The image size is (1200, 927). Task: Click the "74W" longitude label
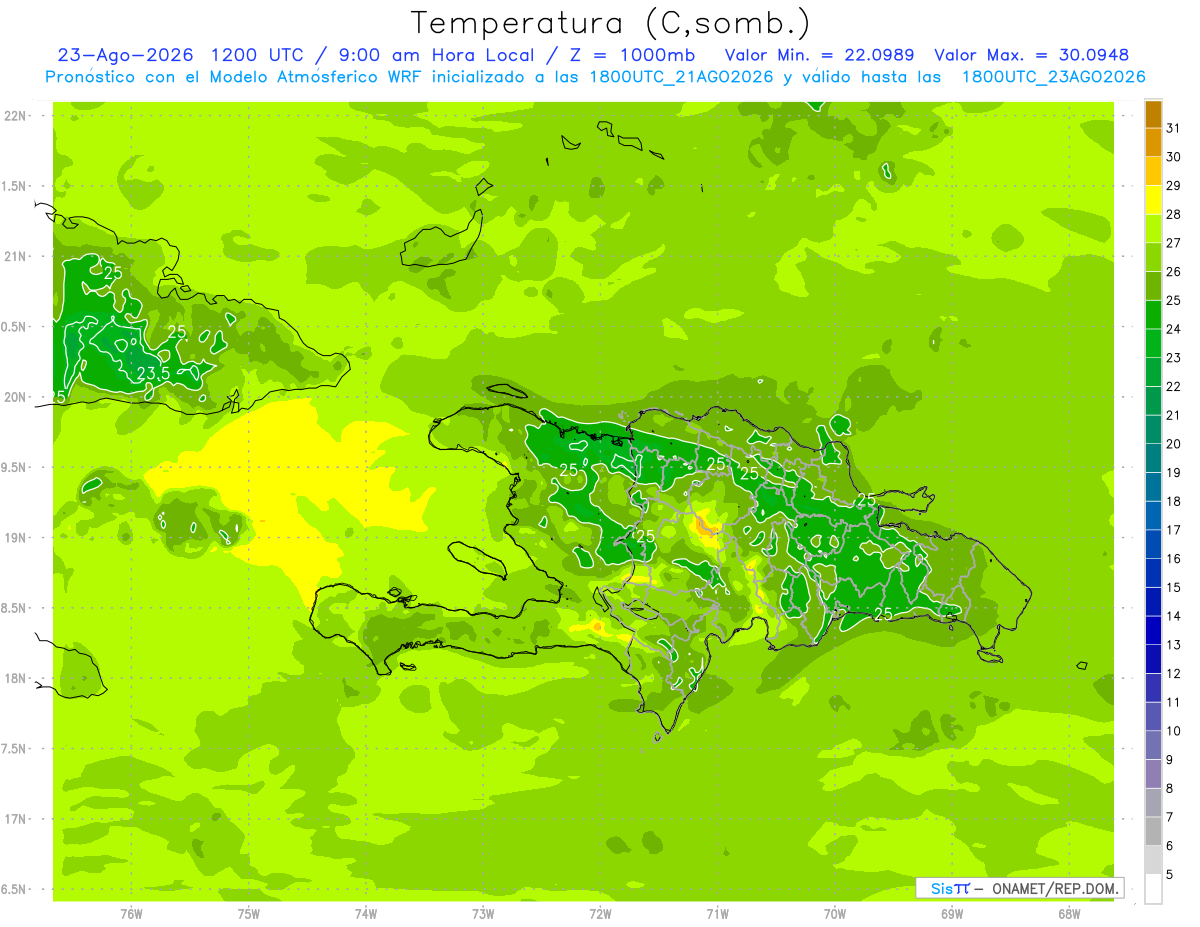click(365, 914)
